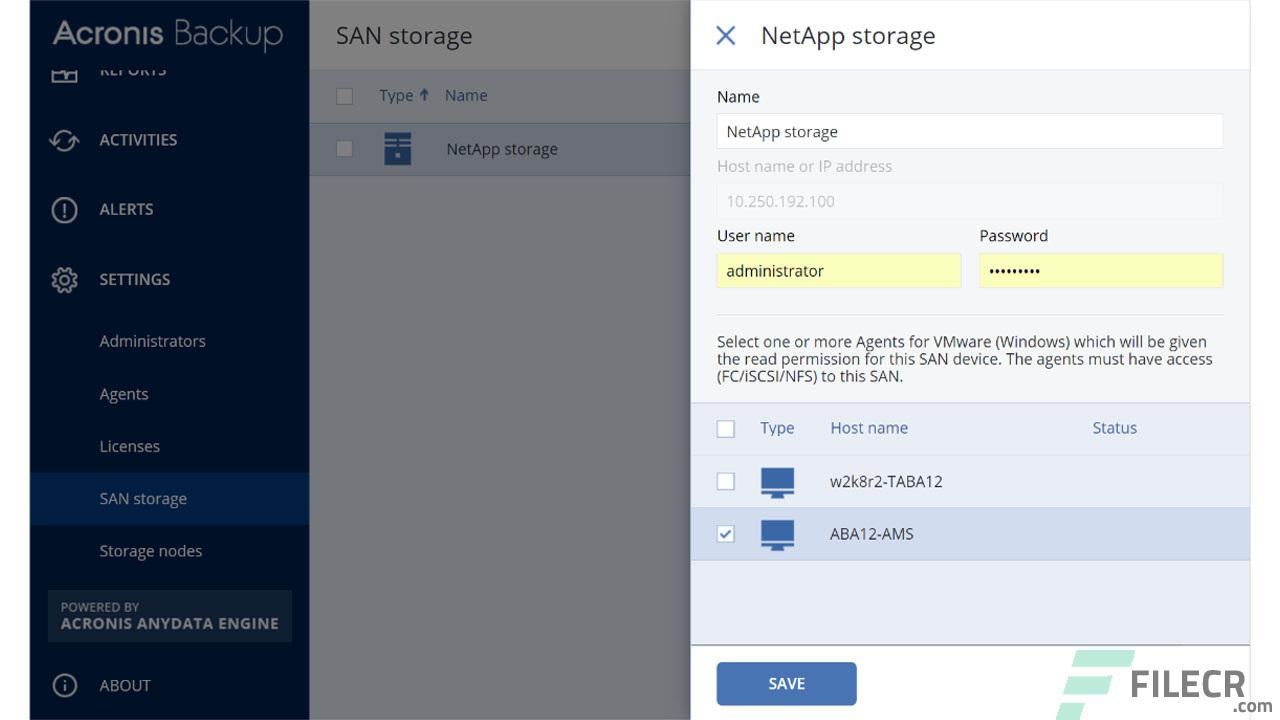
Task: Enable the w2k8r2-TABA12 agent checkbox
Action: tap(726, 482)
